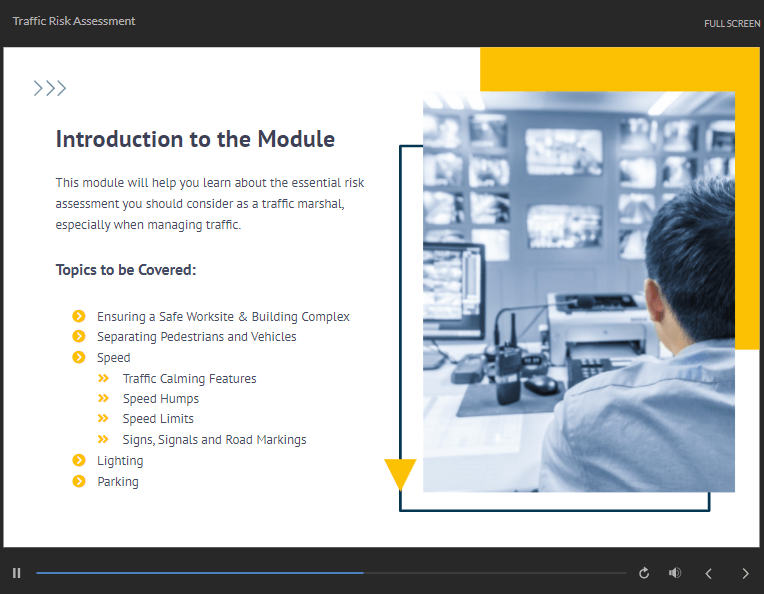Click double-arrow icon beside Speed Humps
Viewport: 764px width, 594px height.
pyautogui.click(x=103, y=399)
